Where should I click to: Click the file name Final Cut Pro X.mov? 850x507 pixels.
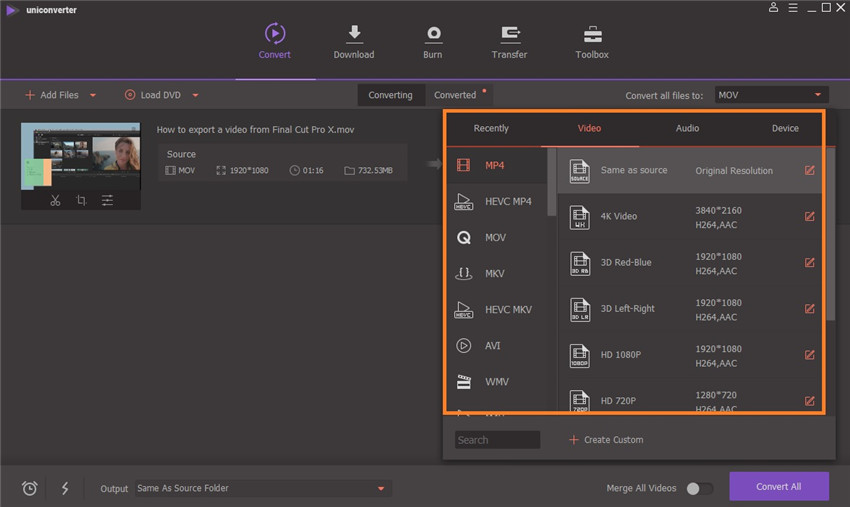[255, 130]
